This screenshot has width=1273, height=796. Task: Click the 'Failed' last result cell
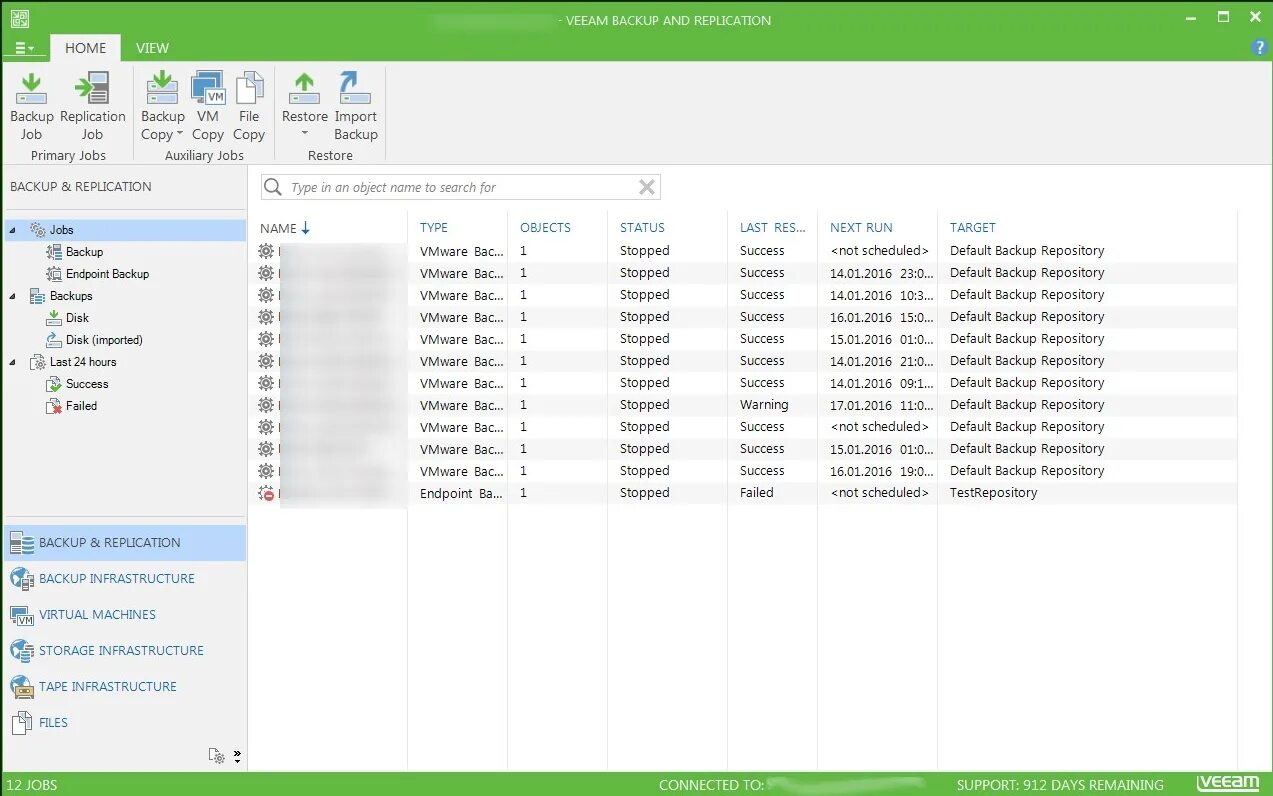pos(757,493)
